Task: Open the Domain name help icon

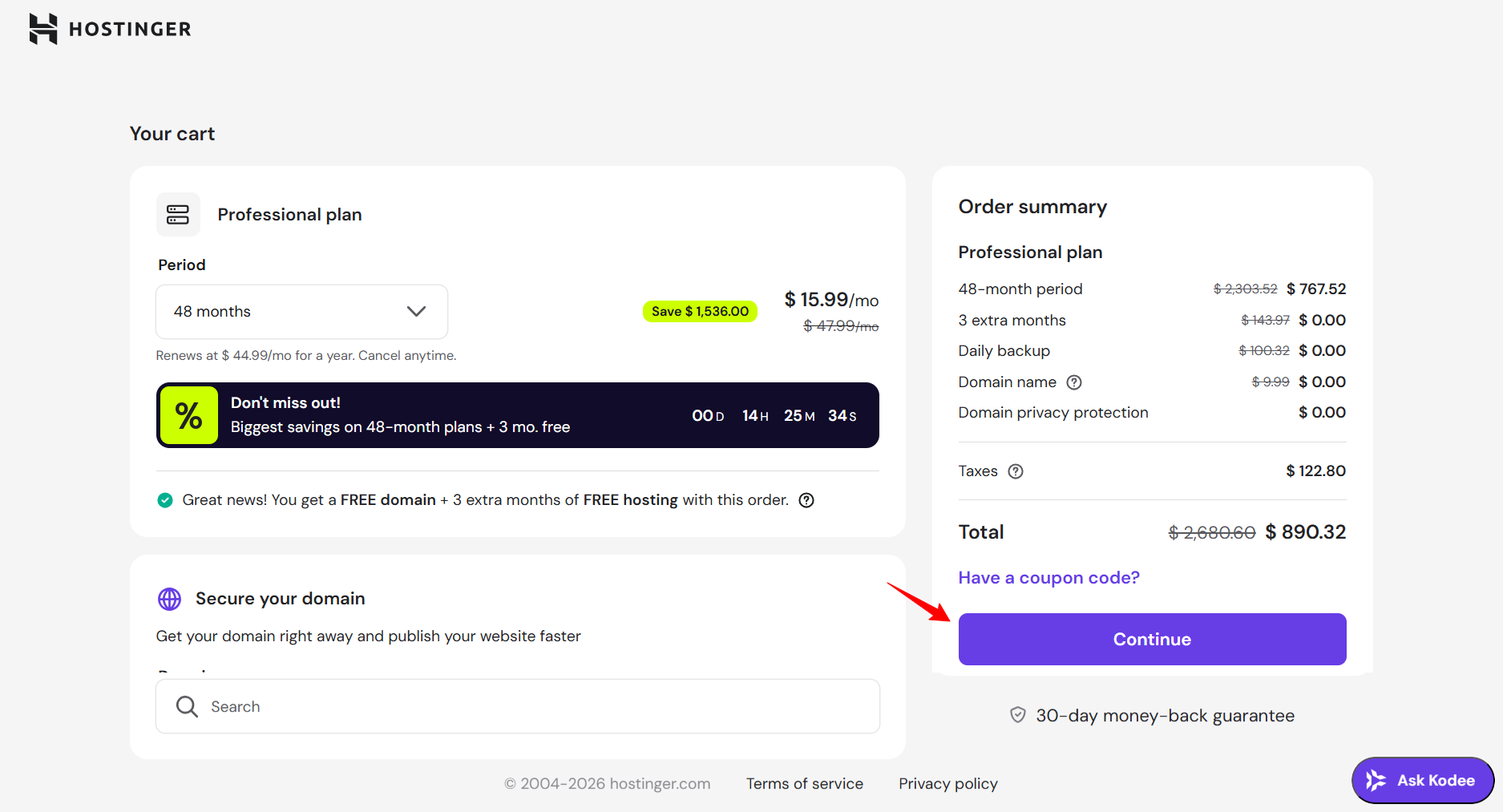Action: pos(1074,382)
